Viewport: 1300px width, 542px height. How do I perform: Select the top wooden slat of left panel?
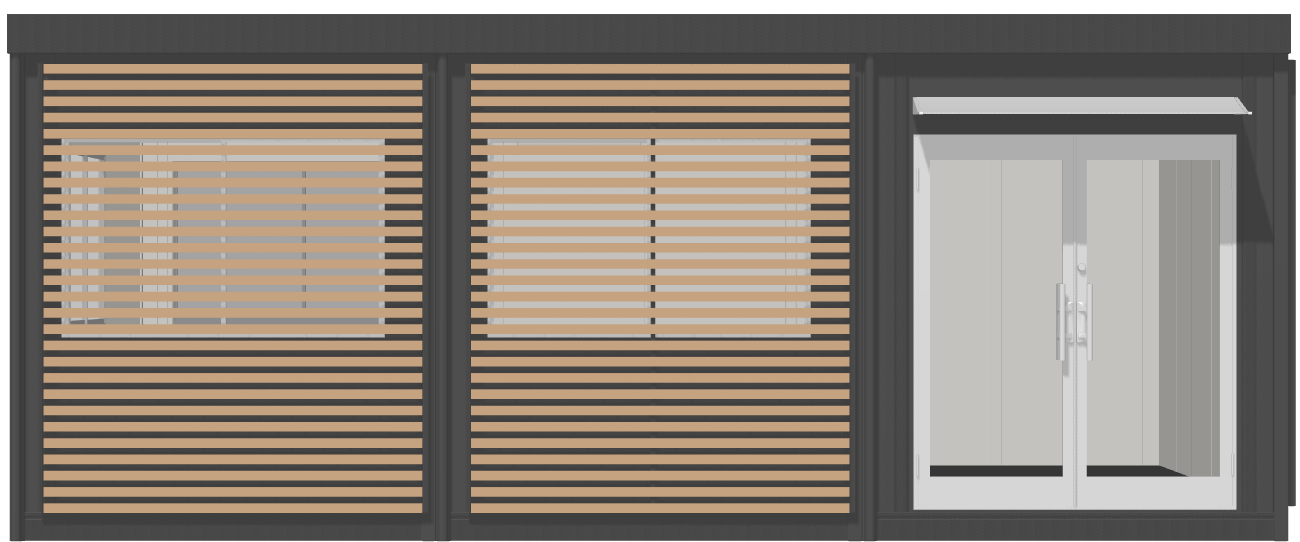[x=232, y=69]
